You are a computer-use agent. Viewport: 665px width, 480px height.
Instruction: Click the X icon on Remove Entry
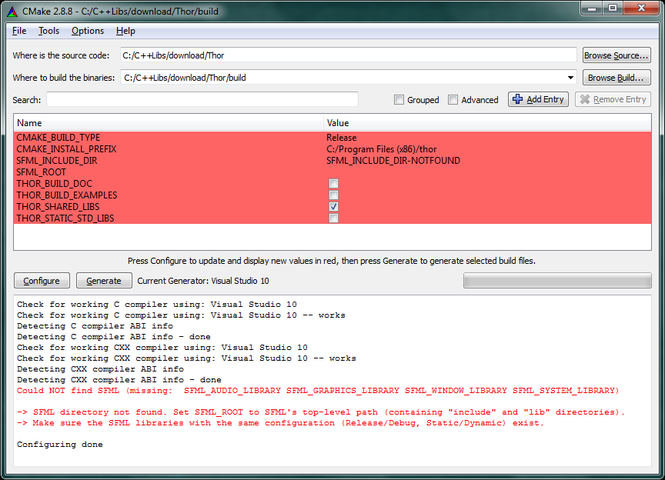(x=585, y=99)
